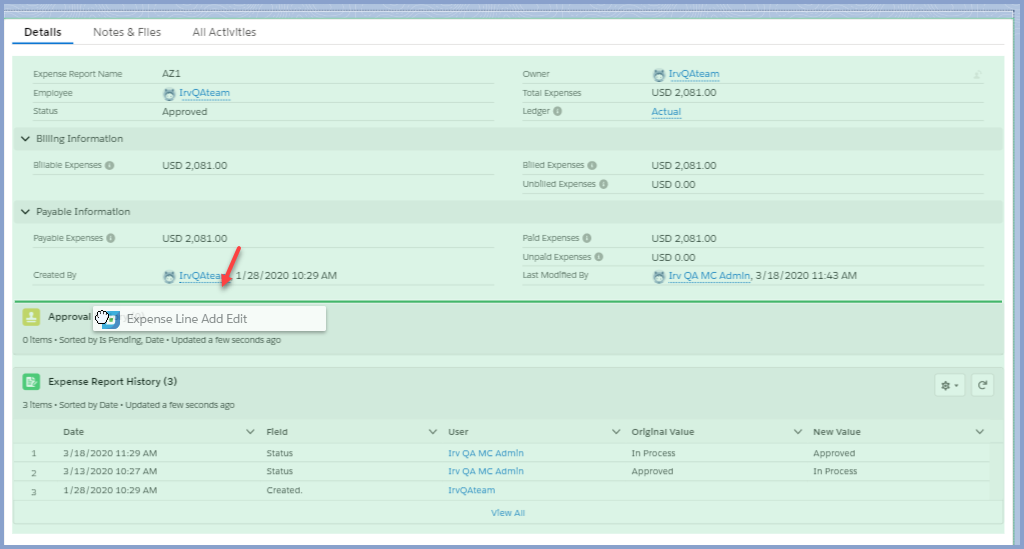The height and width of the screenshot is (549, 1024).
Task: Click the Billed Expenses info icon
Action: point(592,165)
